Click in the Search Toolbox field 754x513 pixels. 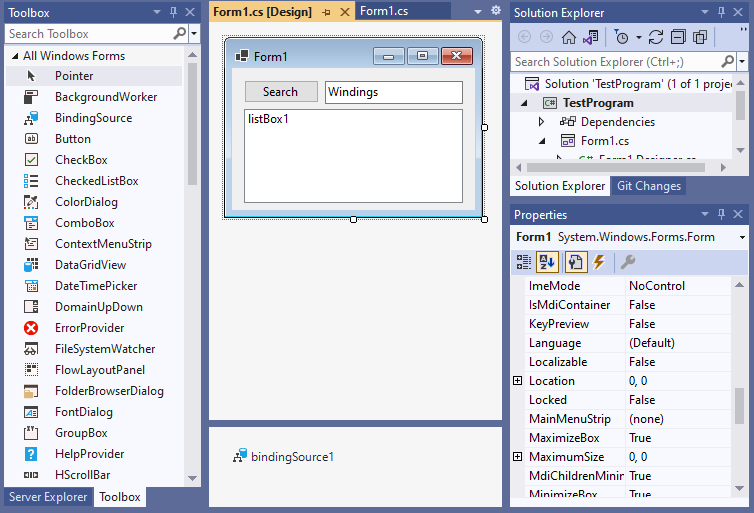89,34
